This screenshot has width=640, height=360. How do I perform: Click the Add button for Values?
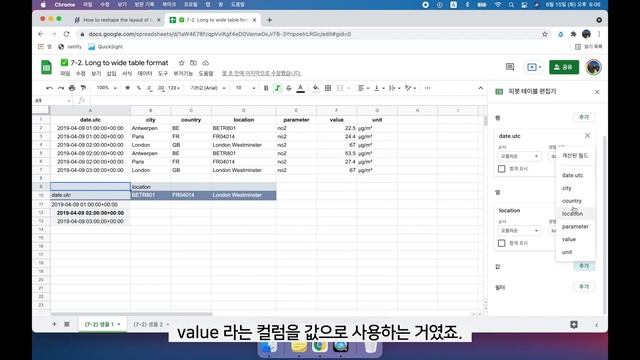tap(584, 266)
